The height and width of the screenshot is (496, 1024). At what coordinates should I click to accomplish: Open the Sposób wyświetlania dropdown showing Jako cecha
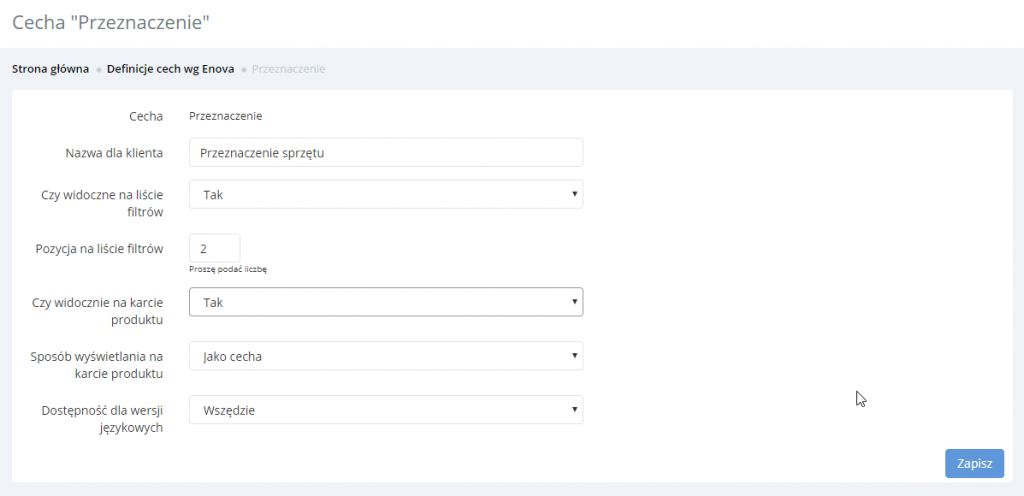pyautogui.click(x=385, y=356)
